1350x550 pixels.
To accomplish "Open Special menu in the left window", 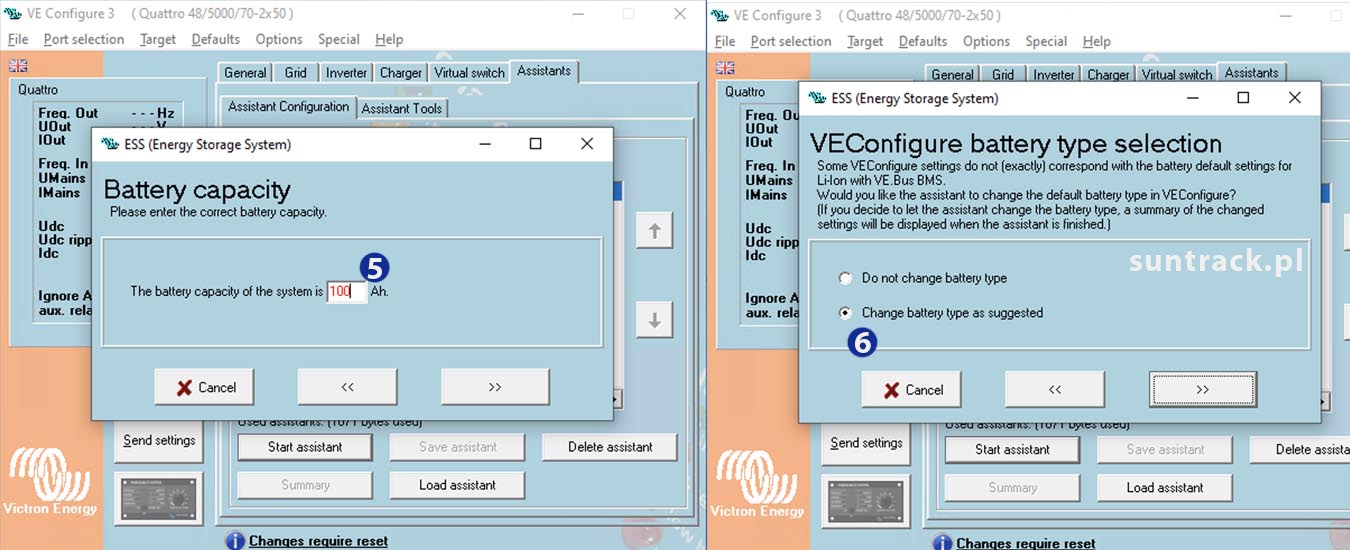I will pos(338,39).
